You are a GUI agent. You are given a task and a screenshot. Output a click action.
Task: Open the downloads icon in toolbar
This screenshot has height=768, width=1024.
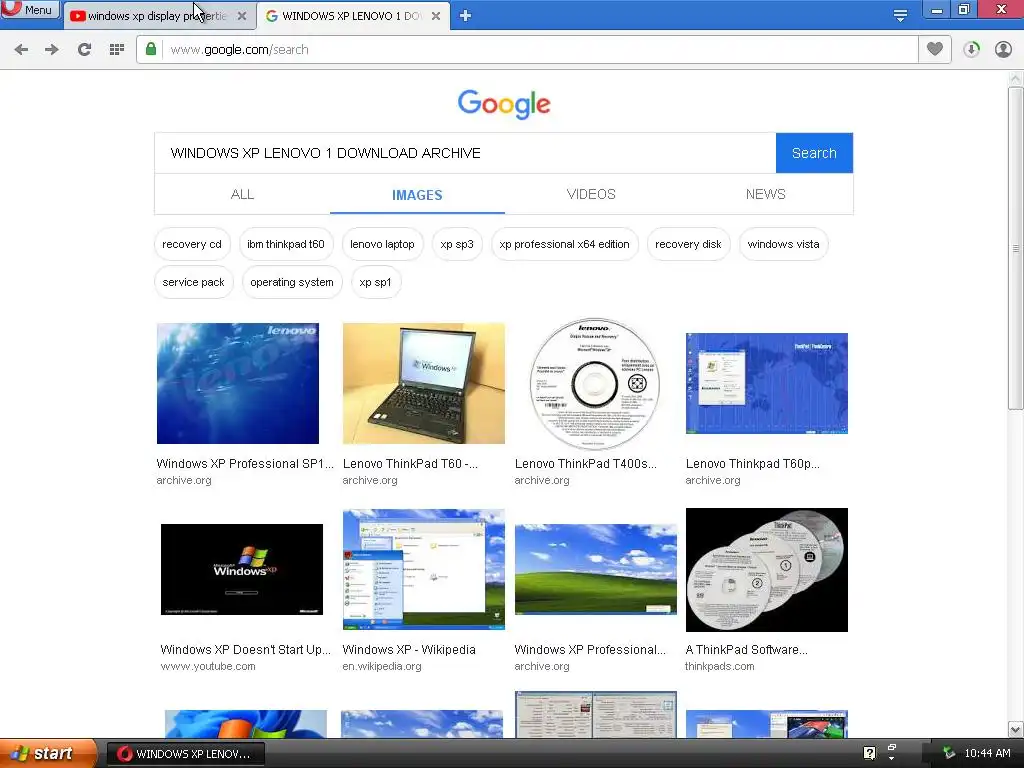point(971,50)
